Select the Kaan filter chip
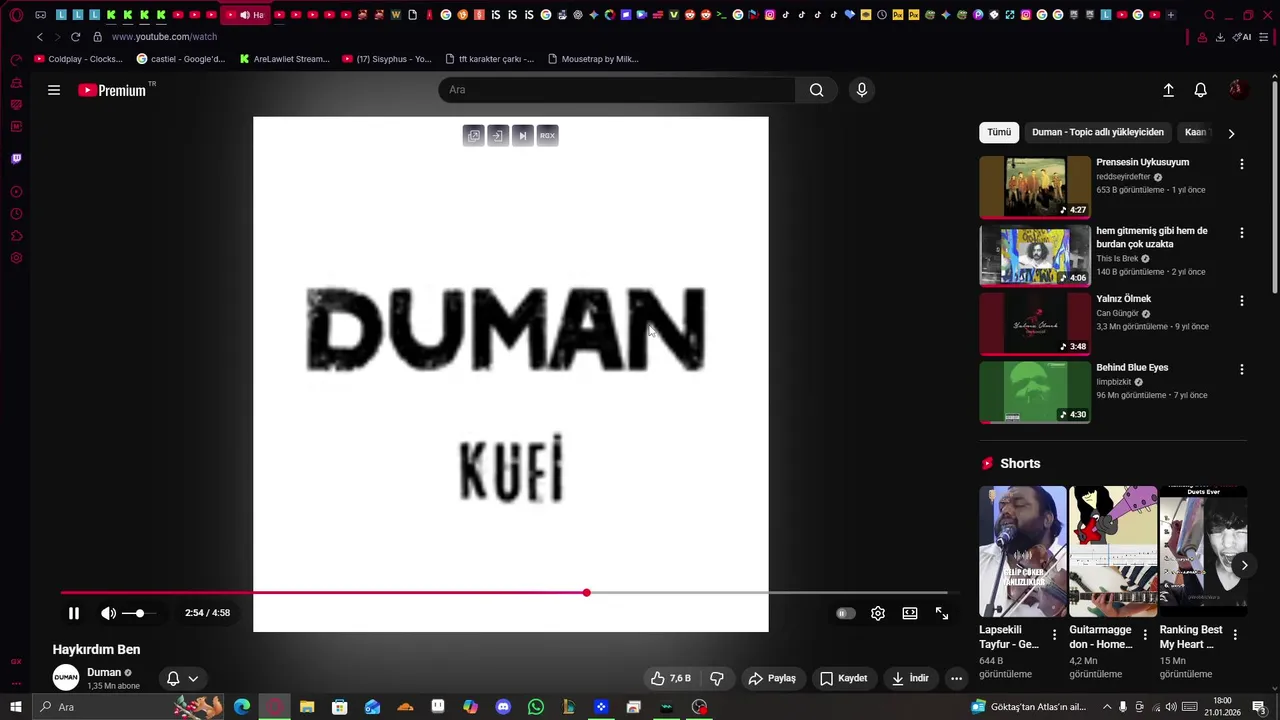1280x720 pixels. tap(1195, 132)
